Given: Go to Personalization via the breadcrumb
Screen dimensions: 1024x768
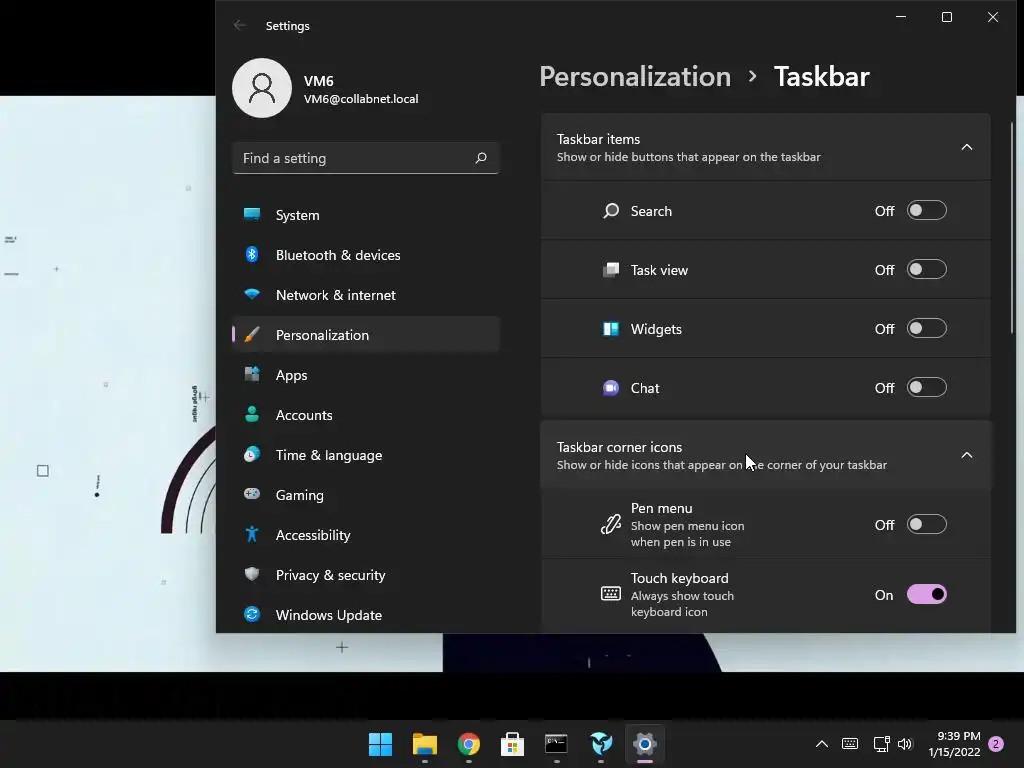Looking at the screenshot, I should coord(635,77).
